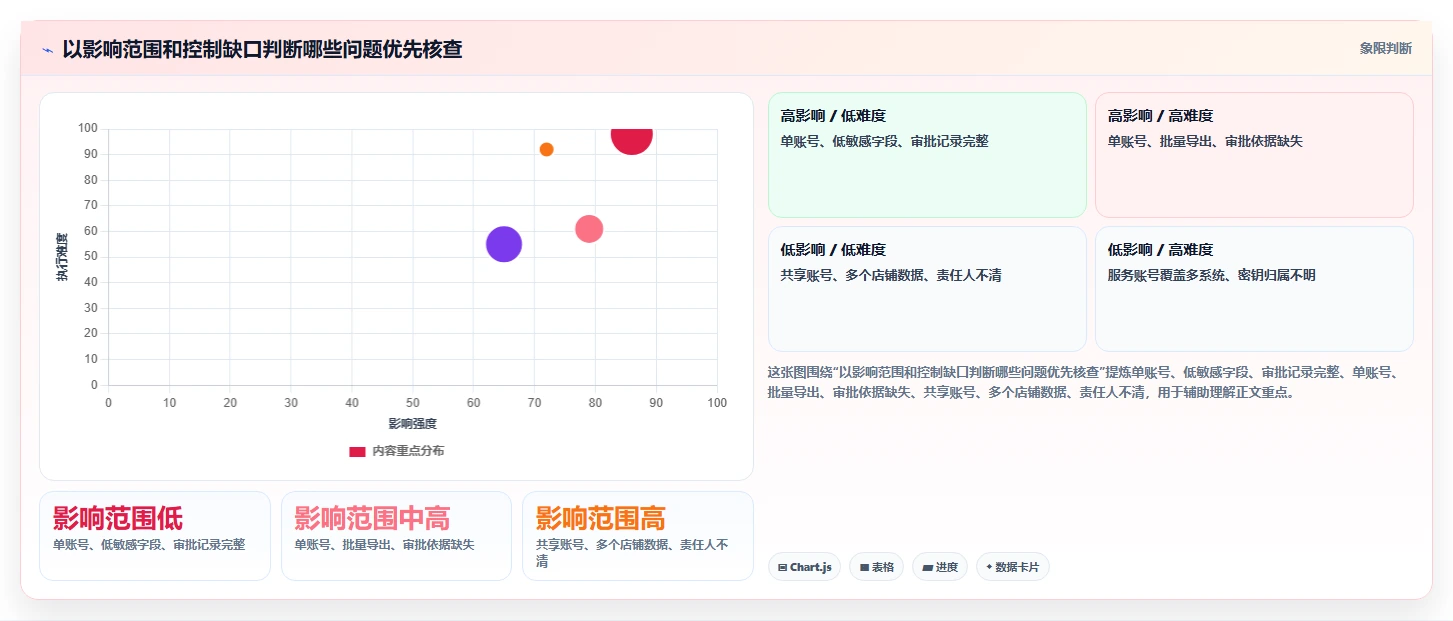The height and width of the screenshot is (621, 1453).
Task: Click the heading 以影响范围和控制缺口判断哪些问题优先核查
Action: click(x=263, y=49)
